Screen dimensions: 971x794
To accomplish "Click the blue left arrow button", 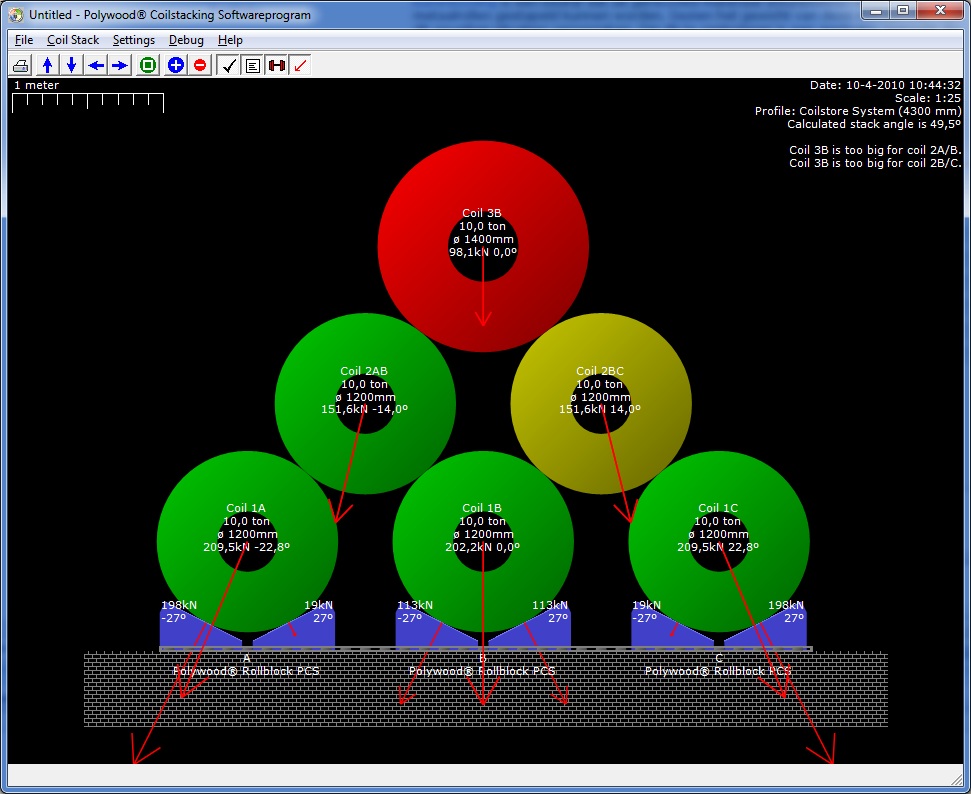I will [x=96, y=65].
